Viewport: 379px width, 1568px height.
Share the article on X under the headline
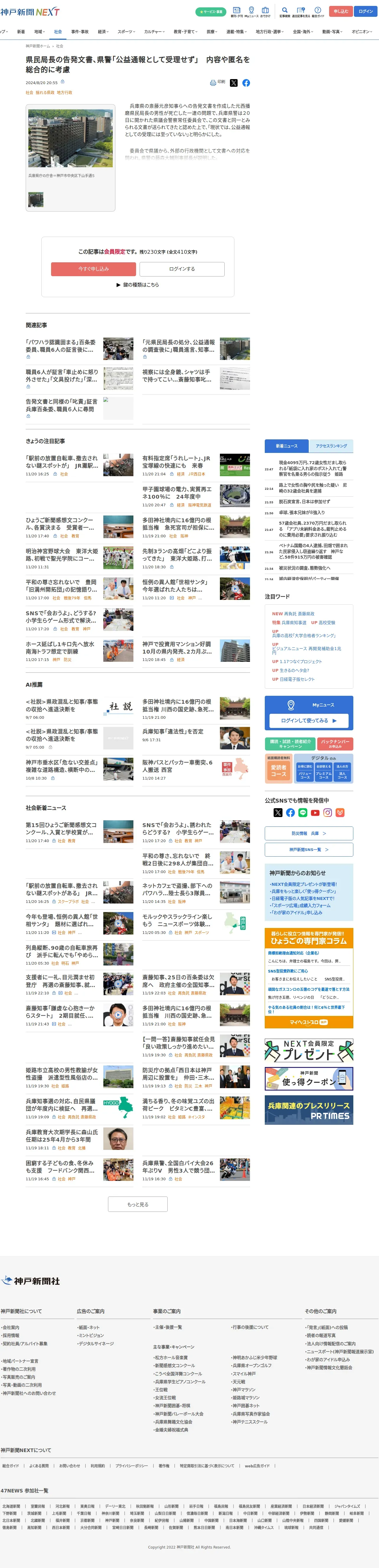(x=233, y=83)
